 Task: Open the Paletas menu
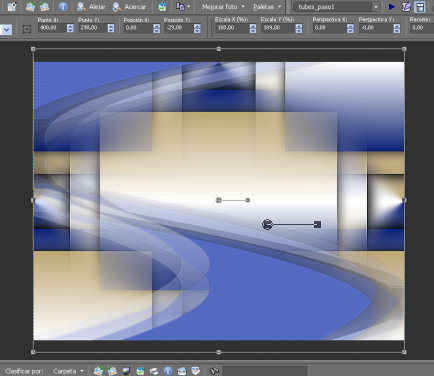pos(267,7)
